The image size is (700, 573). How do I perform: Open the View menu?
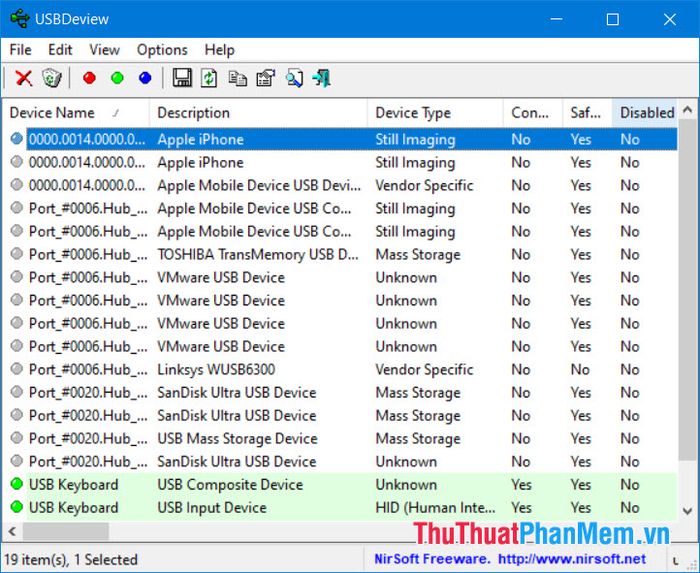[x=104, y=50]
